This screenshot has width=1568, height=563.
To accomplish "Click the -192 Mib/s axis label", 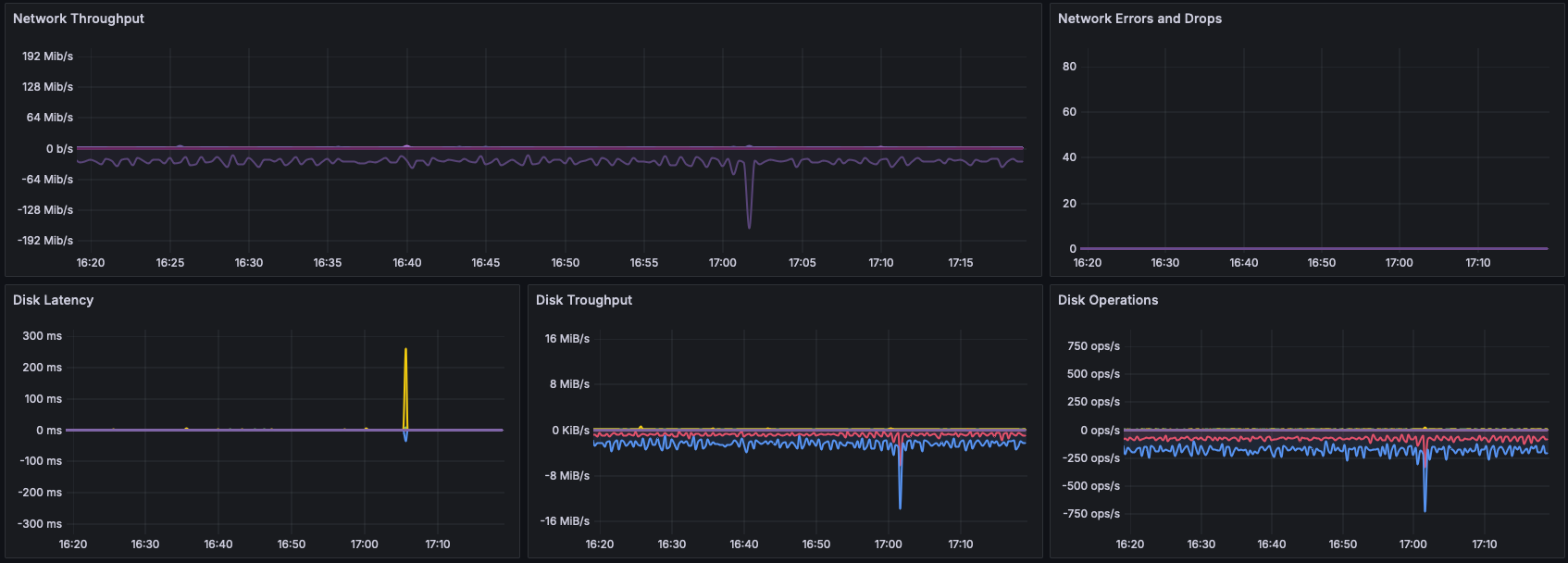I will (x=44, y=241).
